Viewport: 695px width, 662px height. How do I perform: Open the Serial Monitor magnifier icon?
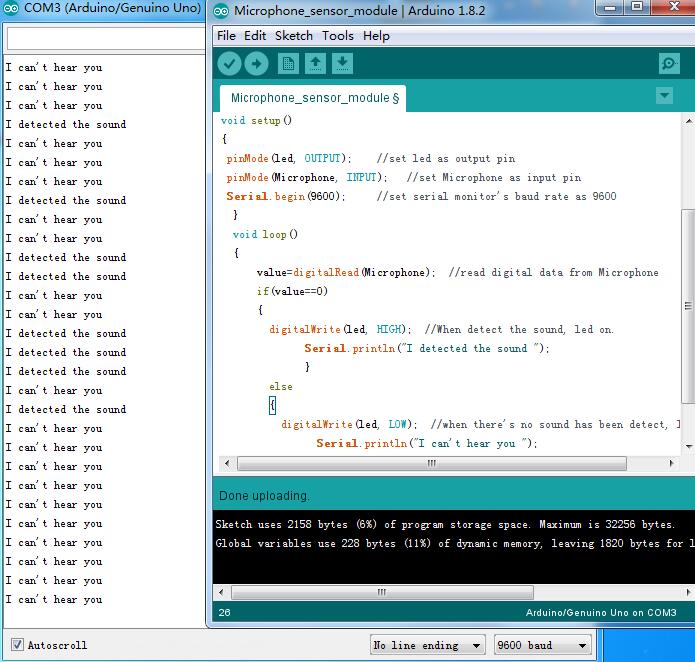(x=669, y=64)
